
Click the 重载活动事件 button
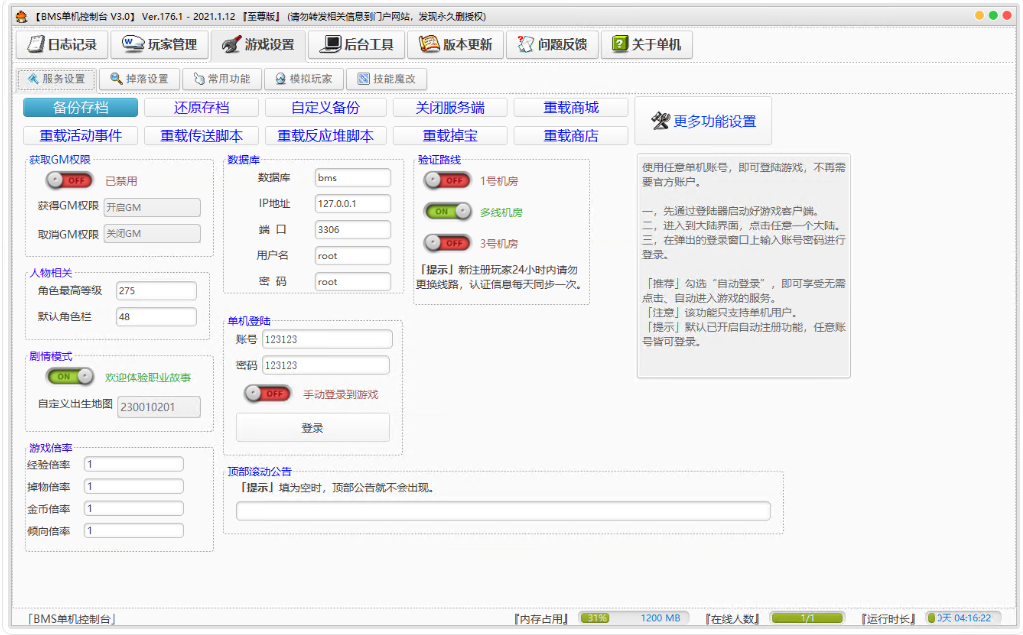pyautogui.click(x=80, y=136)
